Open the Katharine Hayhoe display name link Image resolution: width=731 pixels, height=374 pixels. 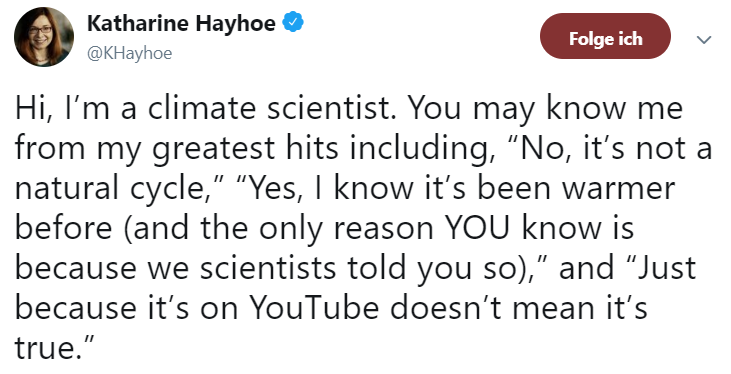click(181, 23)
